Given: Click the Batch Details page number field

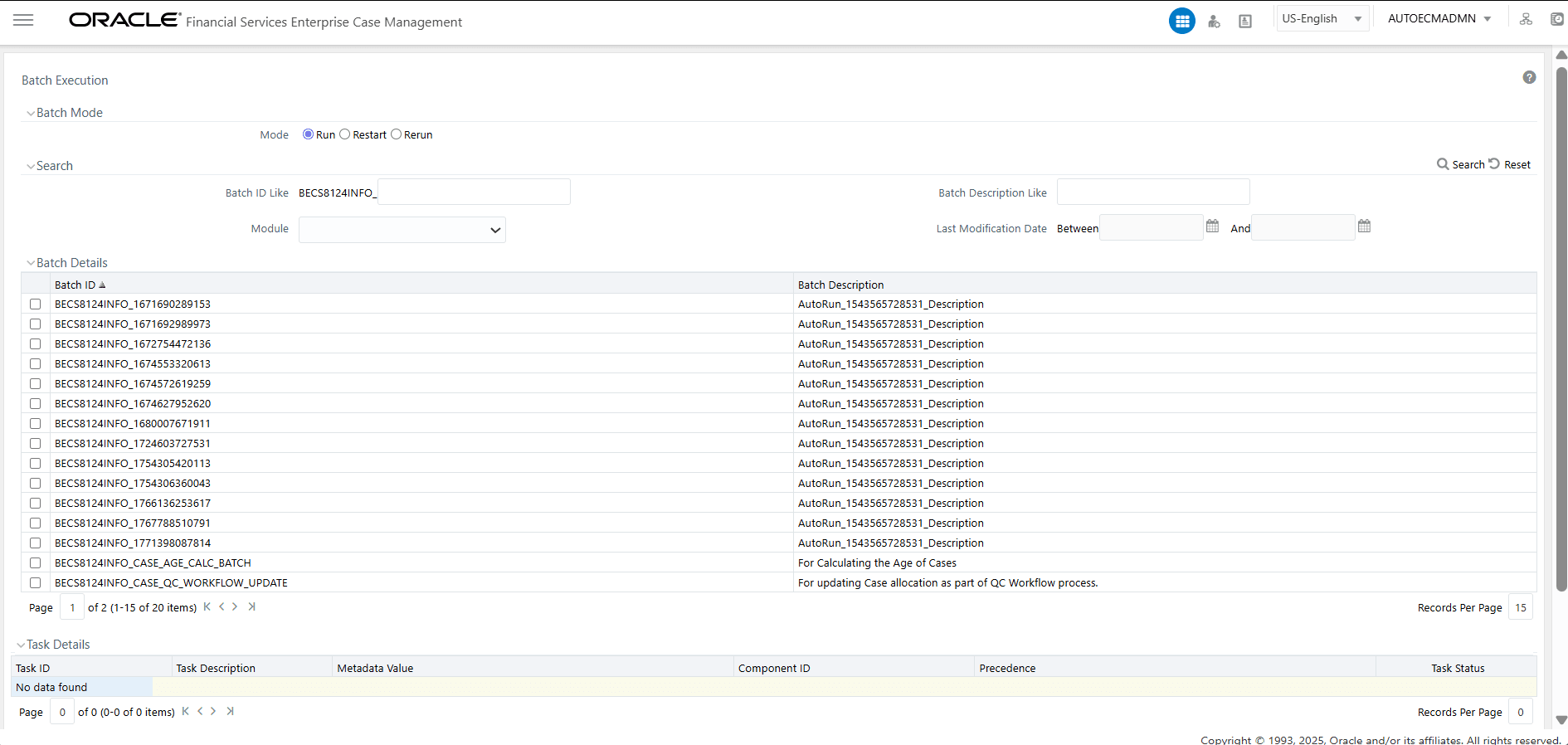Looking at the screenshot, I should click(x=72, y=607).
